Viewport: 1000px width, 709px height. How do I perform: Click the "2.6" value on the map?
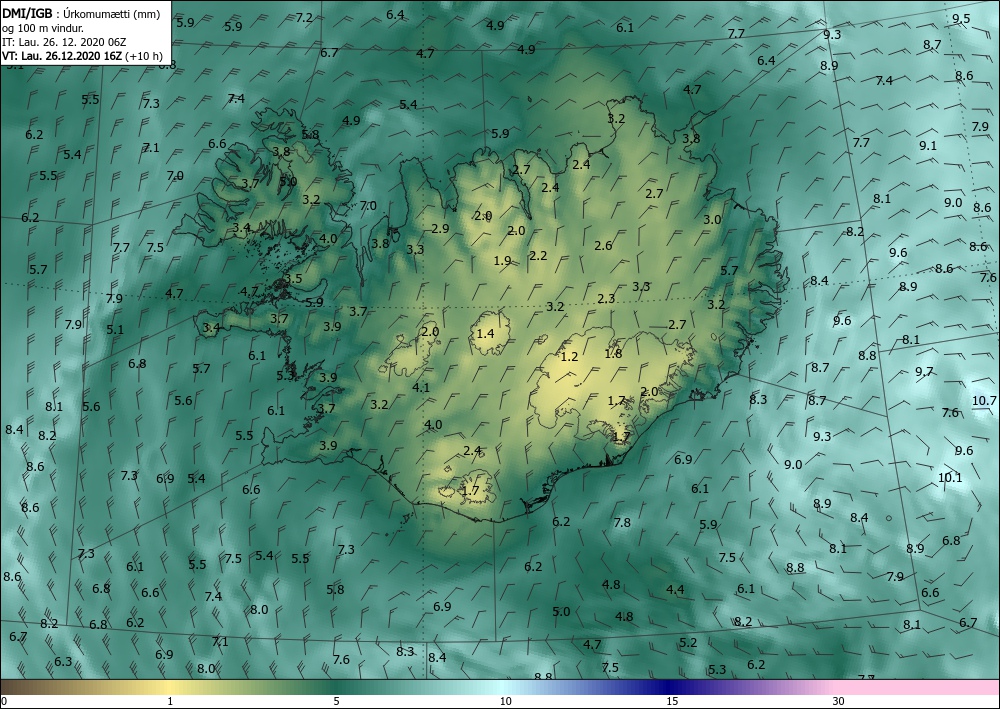point(603,245)
